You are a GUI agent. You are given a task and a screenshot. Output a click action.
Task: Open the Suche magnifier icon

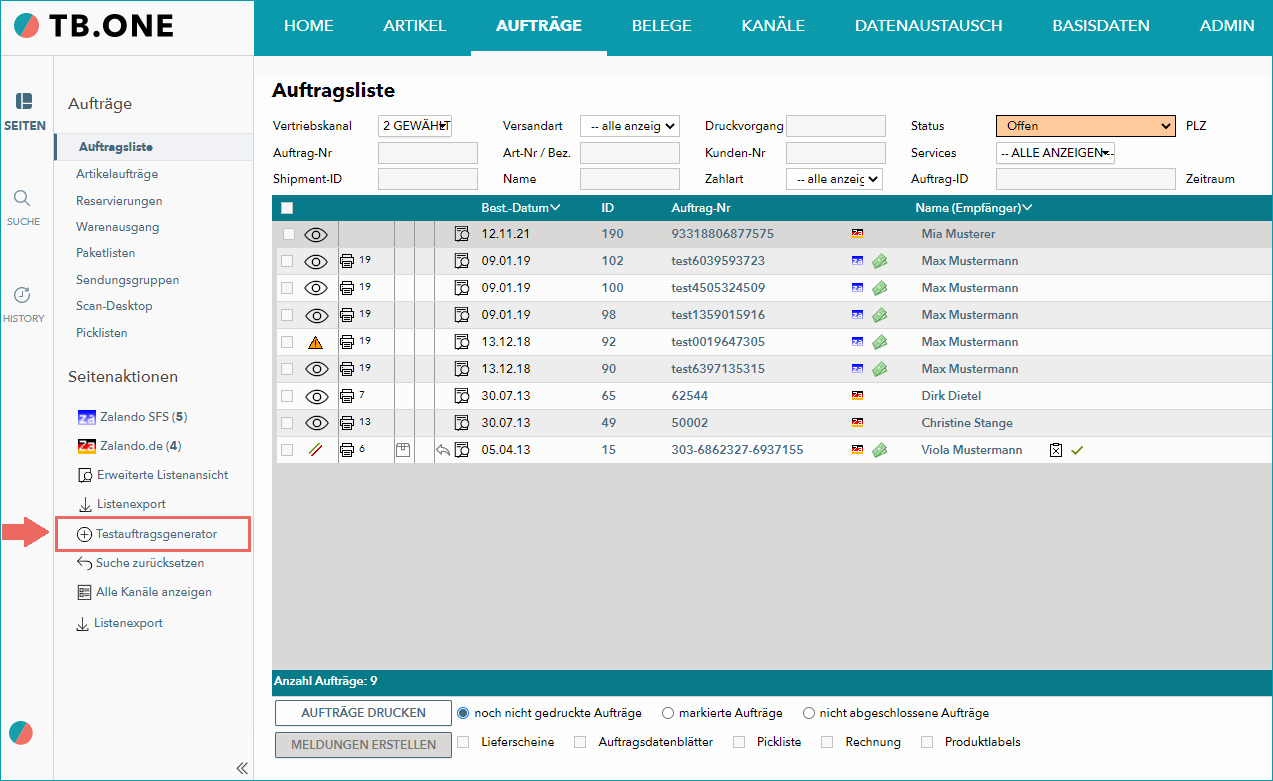(22, 197)
